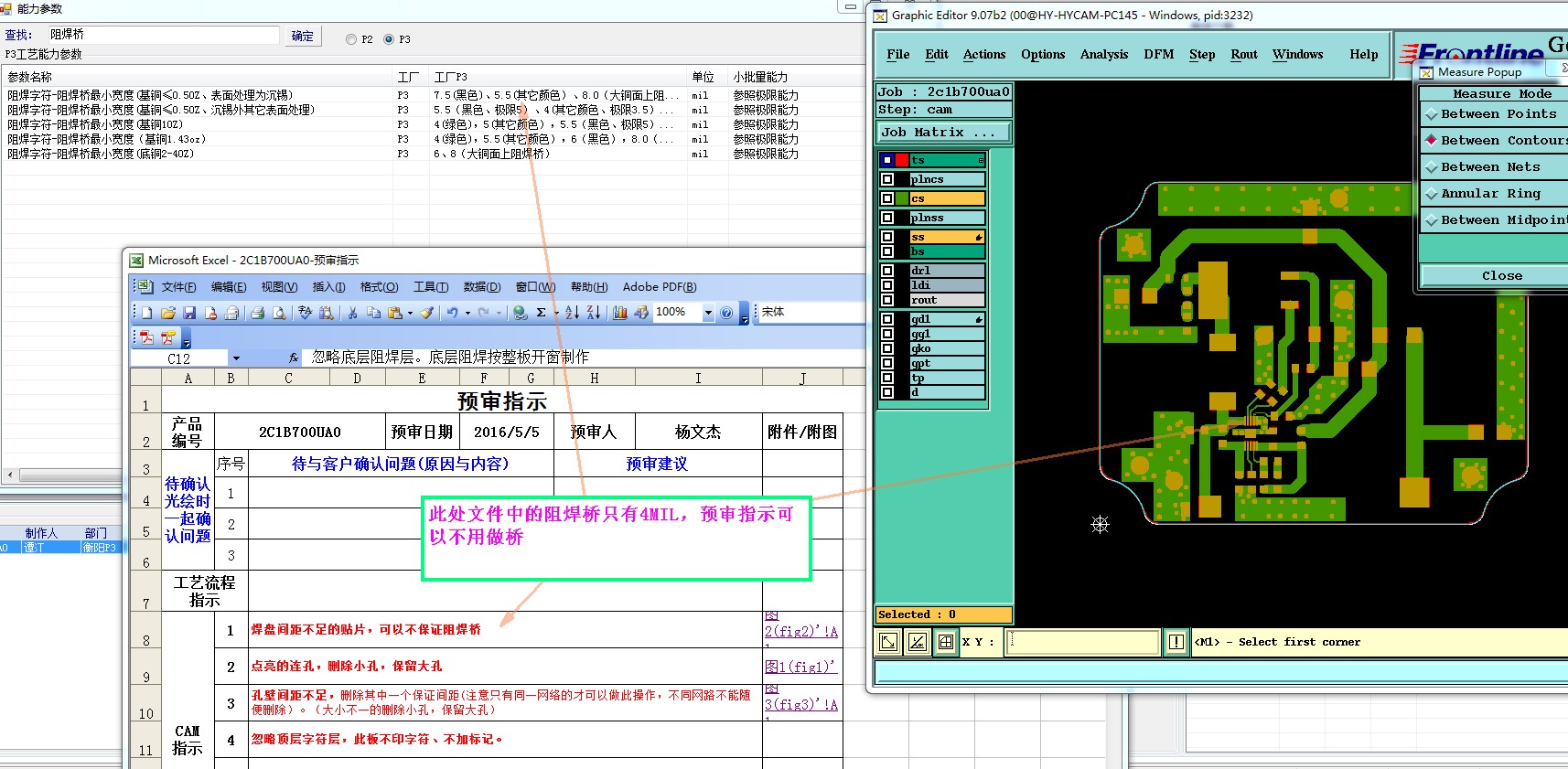Click the E-mail icon in Excel toolbar
1568x769 pixels.
(231, 313)
